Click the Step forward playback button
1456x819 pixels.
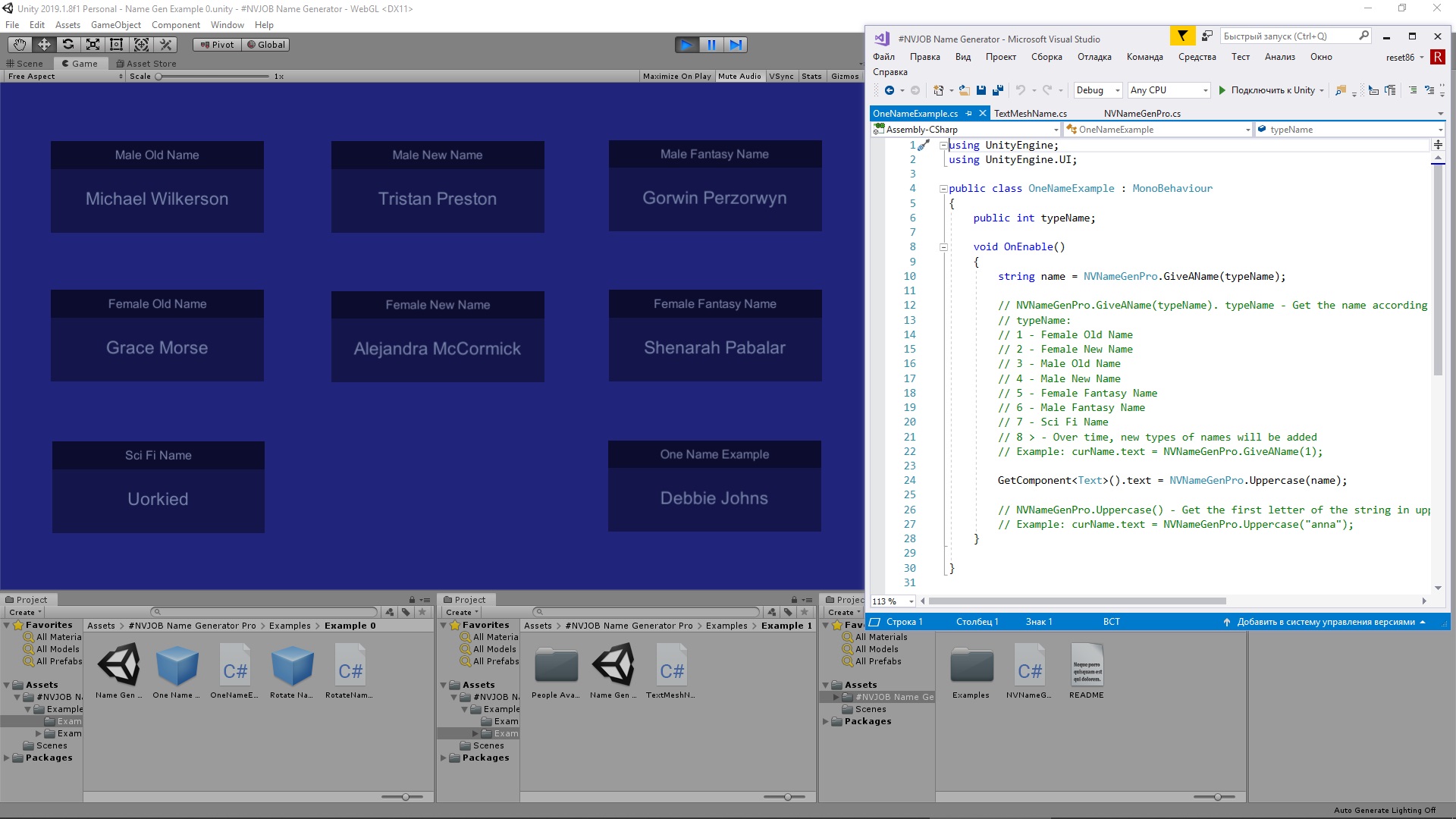736,44
